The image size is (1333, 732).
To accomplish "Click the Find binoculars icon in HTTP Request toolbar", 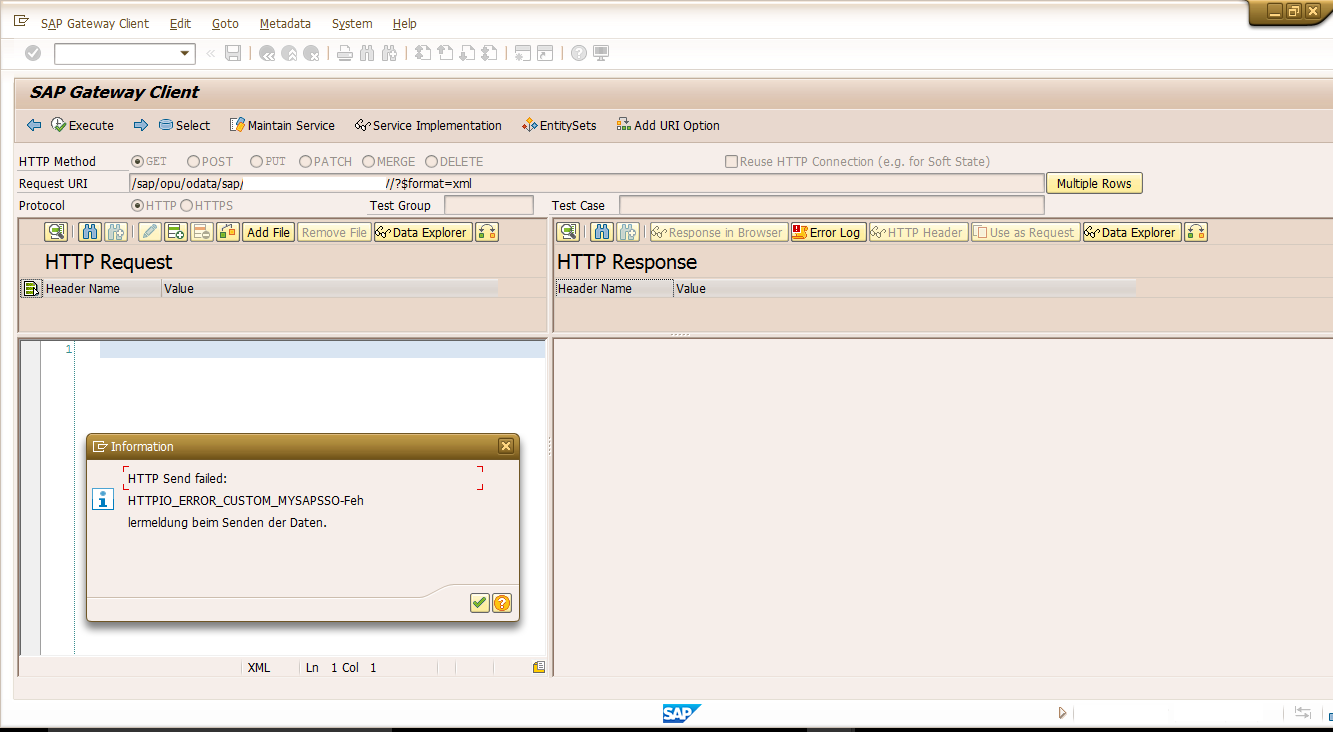I will 90,232.
